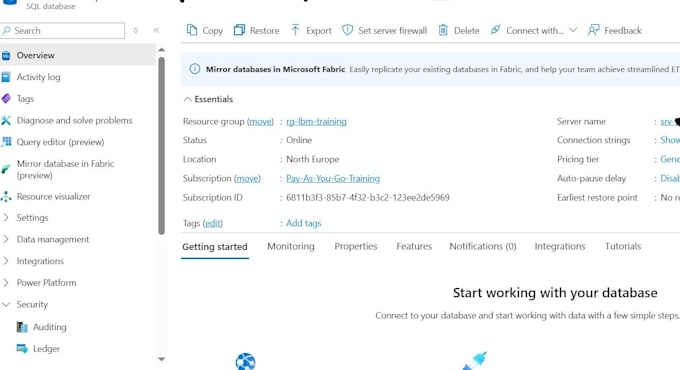Screen dimensions: 680x370
Task: Click the sidebar vertical scrollbar thumb
Action: pos(161,145)
